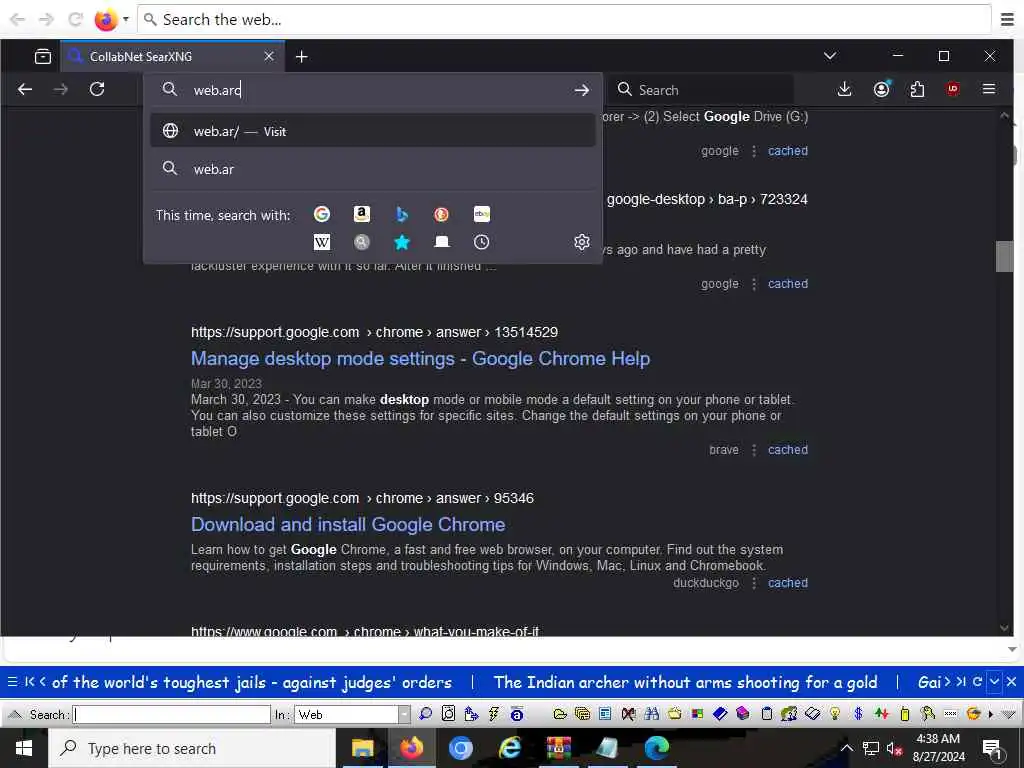Click the dollar sign icon in bottom toolbar
This screenshot has width=1024, height=768.
click(x=858, y=714)
